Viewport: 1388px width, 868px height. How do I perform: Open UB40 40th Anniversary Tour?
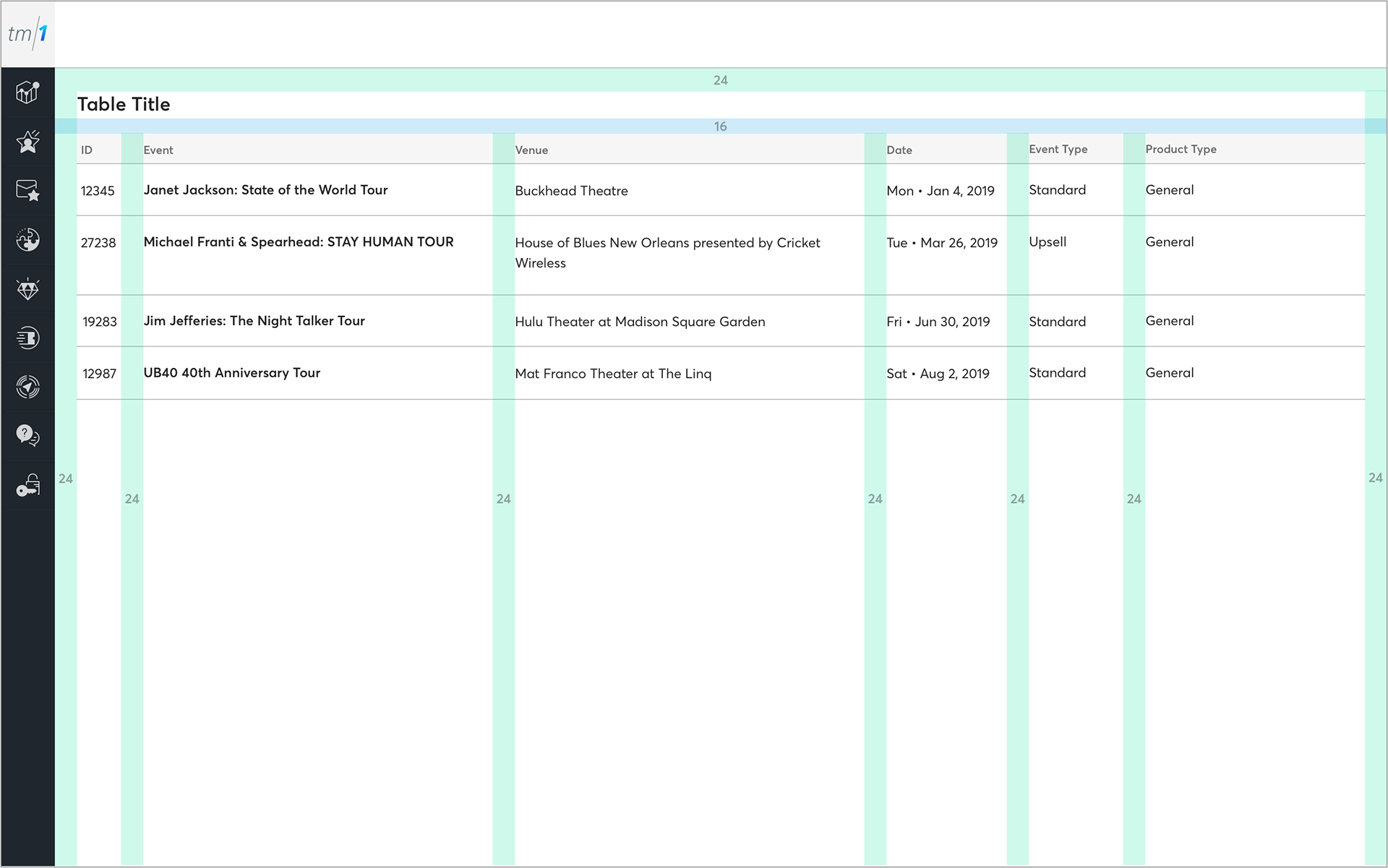pos(231,373)
